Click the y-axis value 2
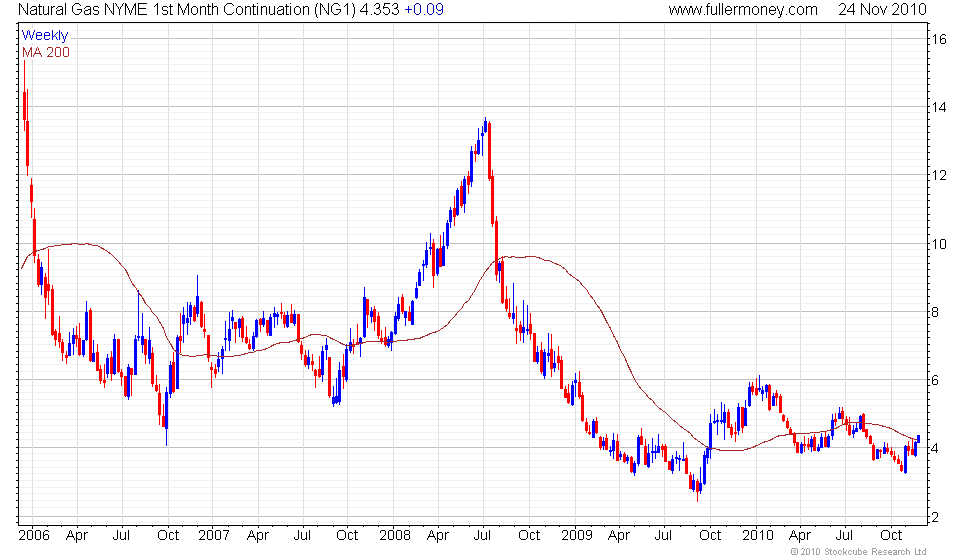This screenshot has width=980, height=560. 935,518
